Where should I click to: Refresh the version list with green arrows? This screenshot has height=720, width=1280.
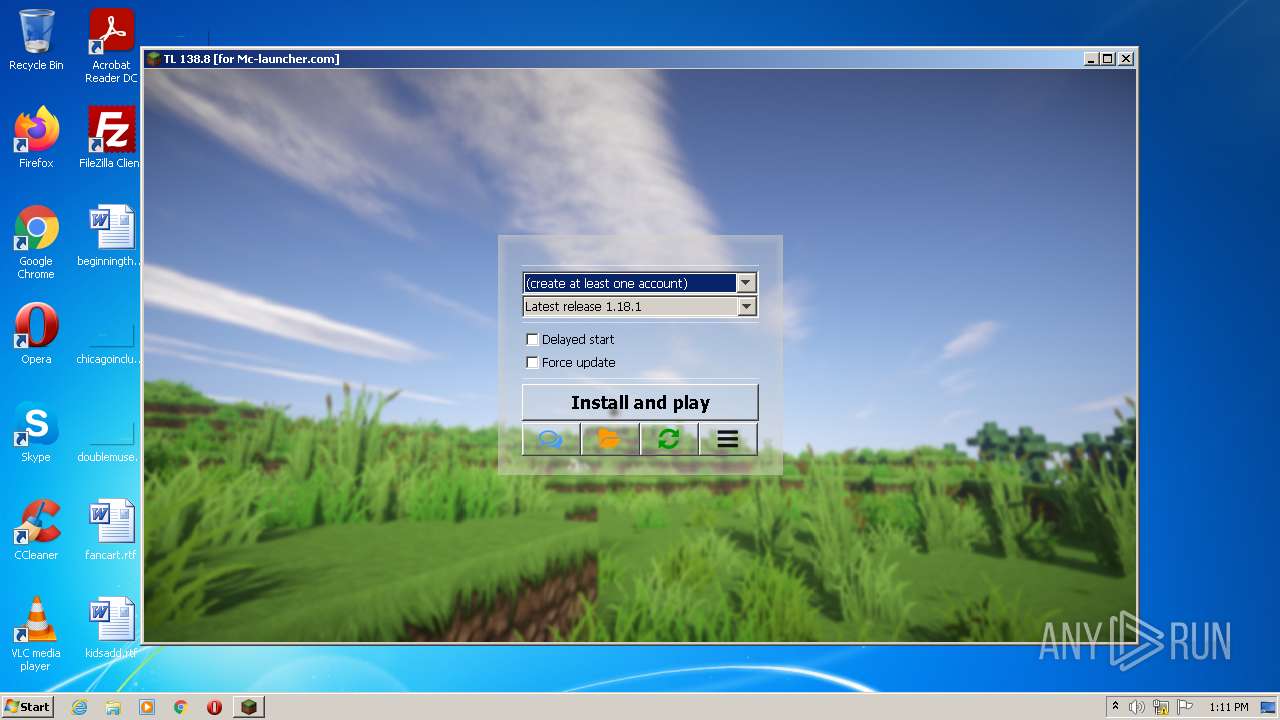pyautogui.click(x=669, y=439)
